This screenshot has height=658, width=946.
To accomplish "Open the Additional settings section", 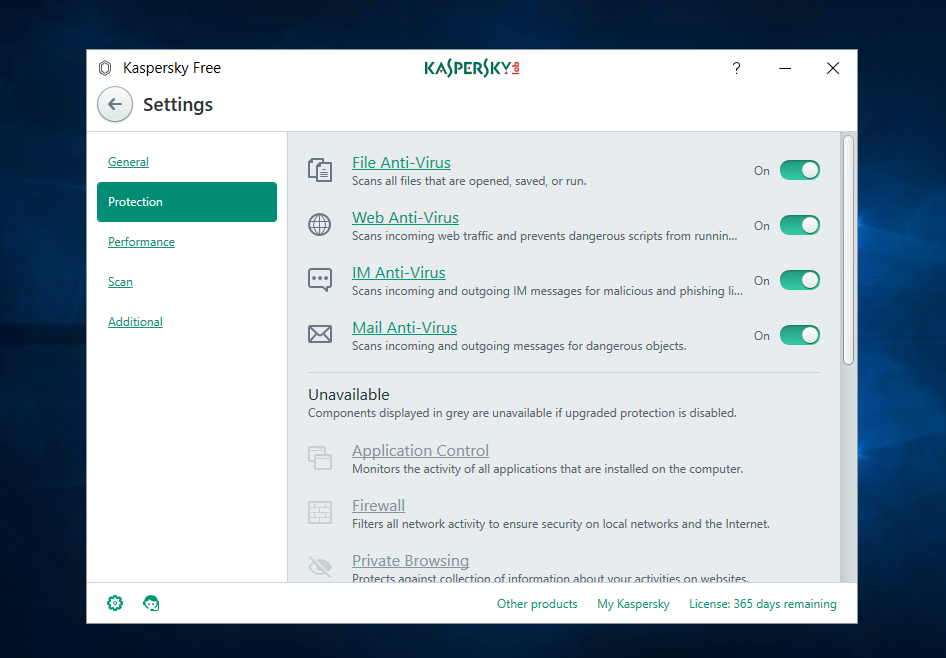I will coord(135,322).
